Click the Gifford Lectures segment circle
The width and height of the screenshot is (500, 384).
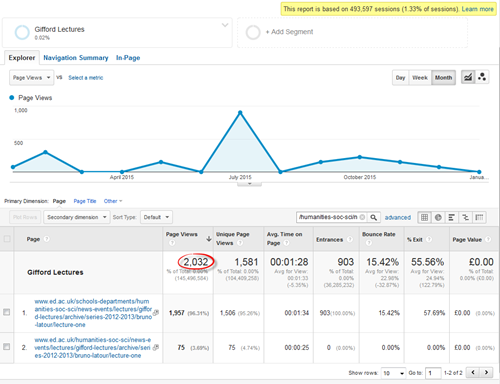click(x=22, y=32)
